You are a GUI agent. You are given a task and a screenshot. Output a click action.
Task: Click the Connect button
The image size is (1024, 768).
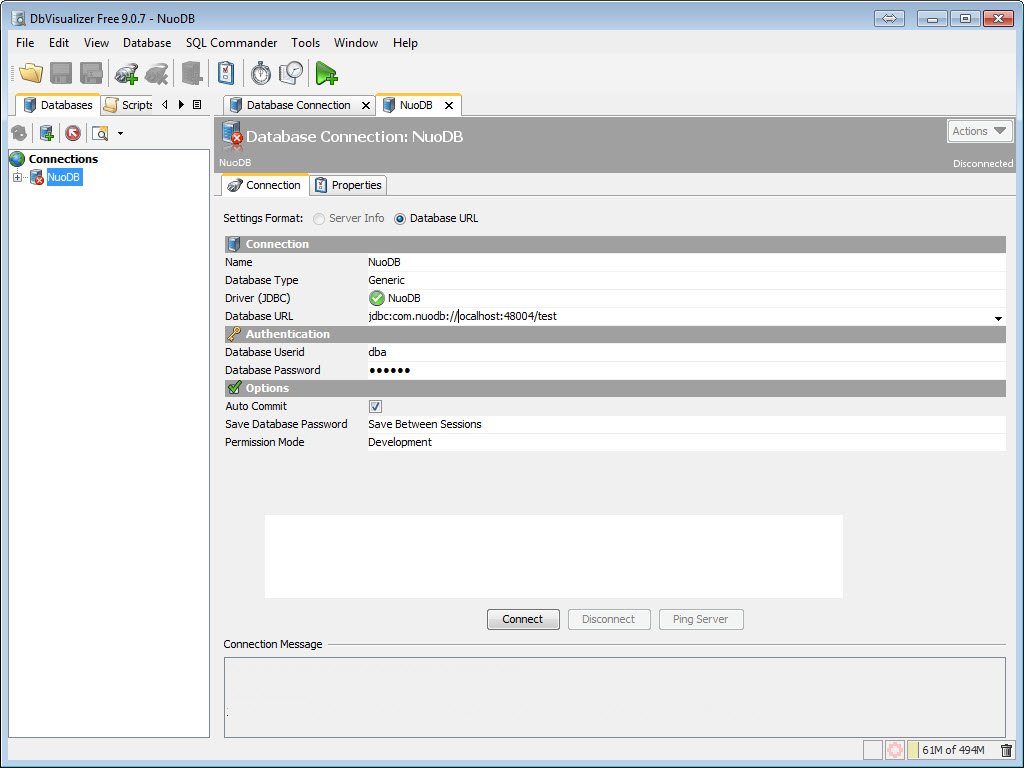pyautogui.click(x=523, y=619)
